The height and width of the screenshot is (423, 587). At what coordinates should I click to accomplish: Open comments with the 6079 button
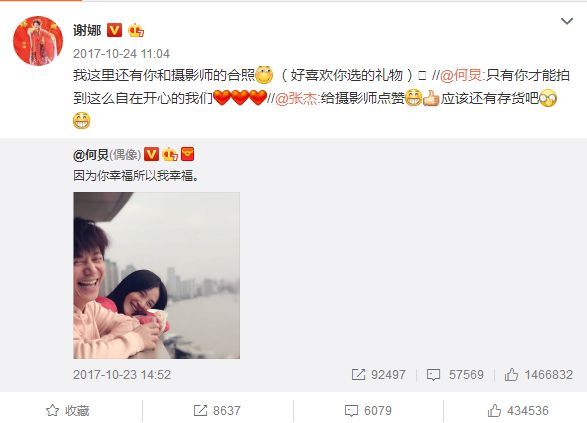tap(368, 411)
